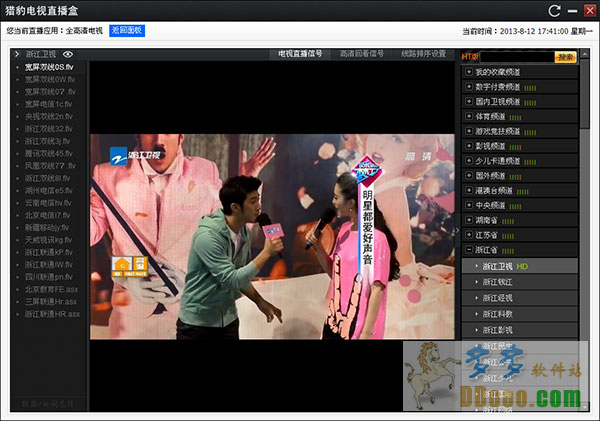Click the orange 搜索 search button

[566, 57]
